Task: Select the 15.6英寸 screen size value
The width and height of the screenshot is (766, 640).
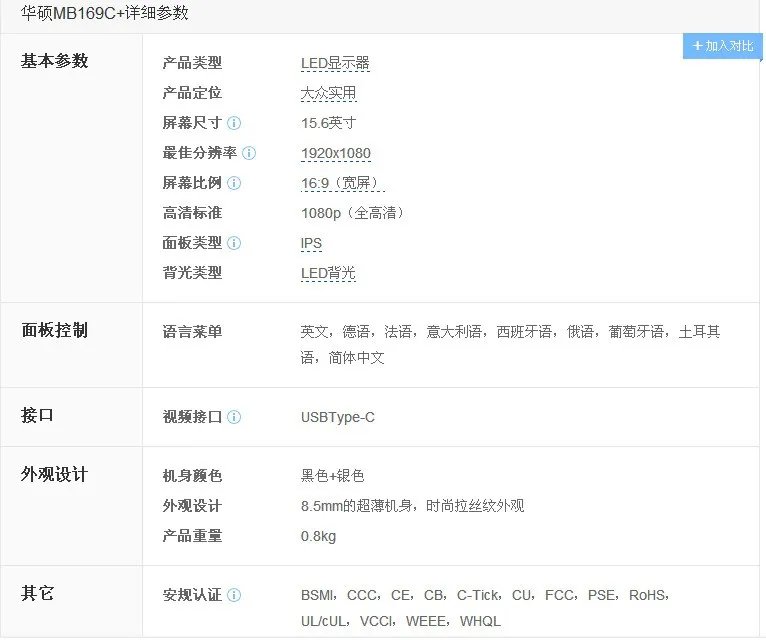Action: tap(328, 123)
